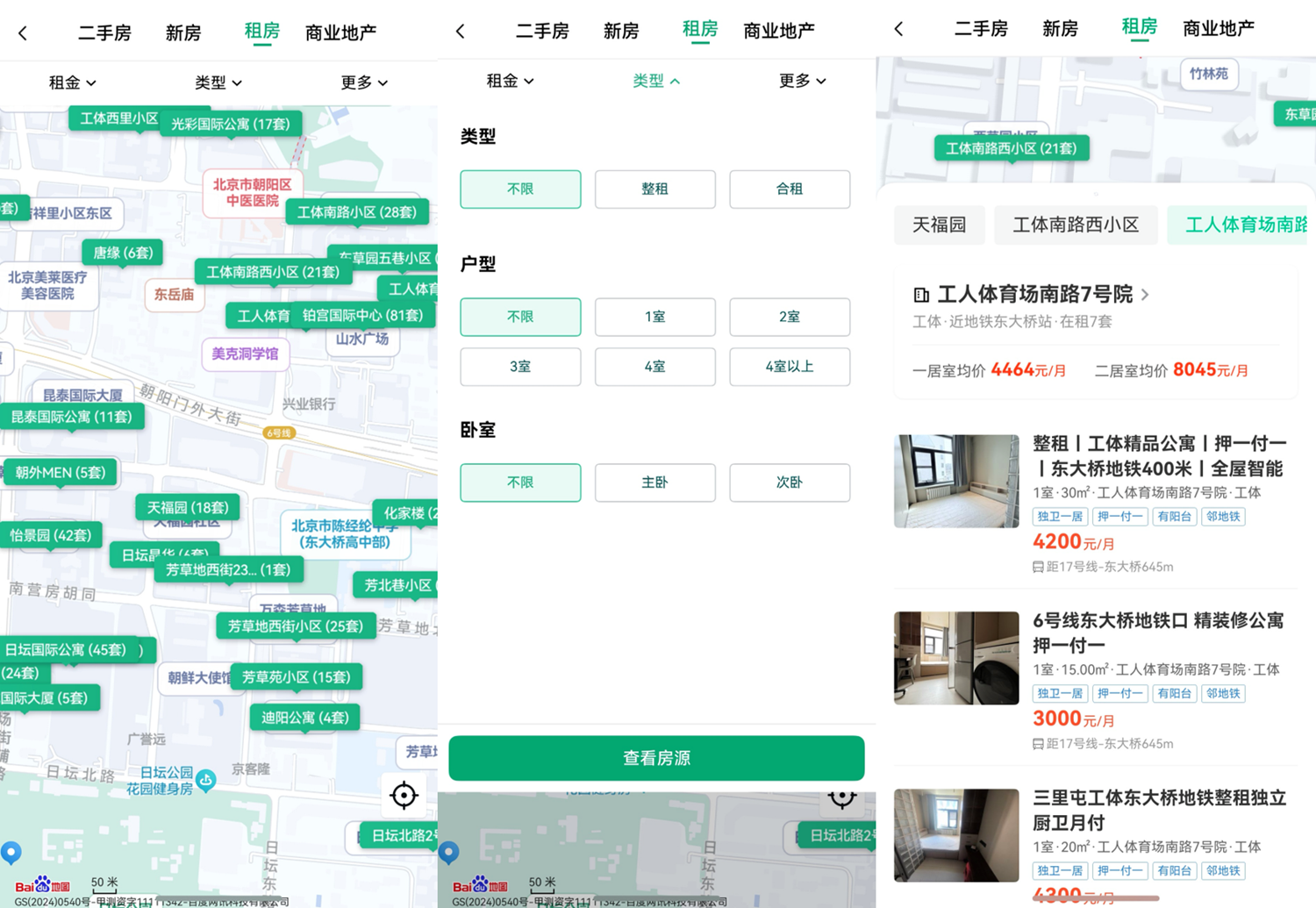Click the 天福园 community chip
1316x908 pixels.
pyautogui.click(x=939, y=225)
